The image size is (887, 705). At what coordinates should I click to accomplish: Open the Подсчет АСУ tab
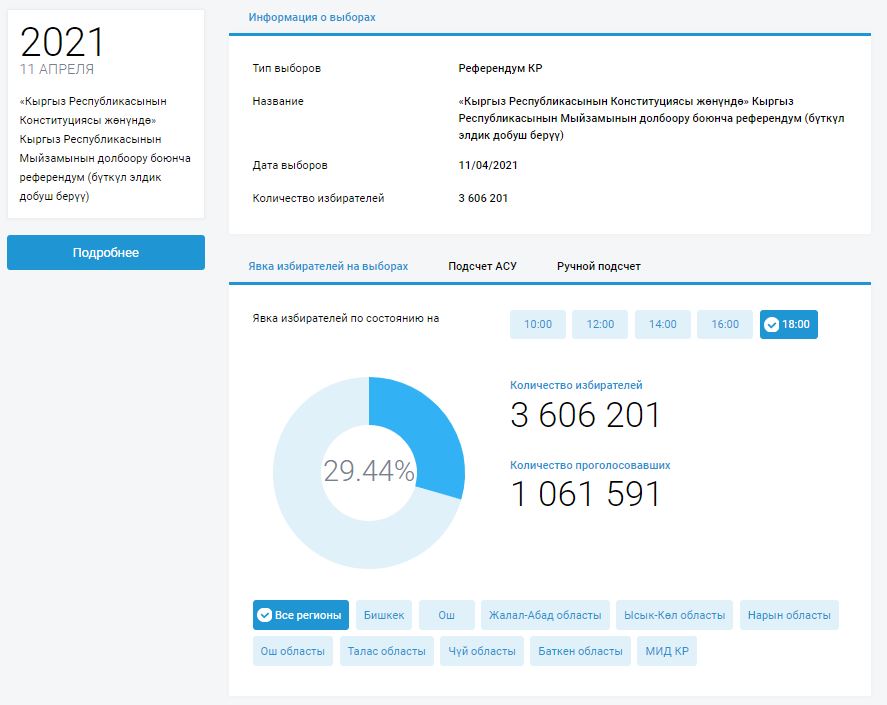pos(482,266)
